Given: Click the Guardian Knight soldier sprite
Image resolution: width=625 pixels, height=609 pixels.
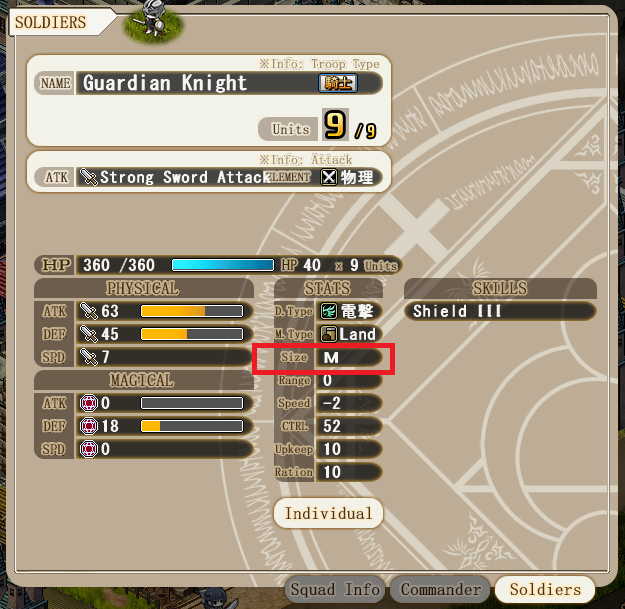Looking at the screenshot, I should pyautogui.click(x=153, y=19).
